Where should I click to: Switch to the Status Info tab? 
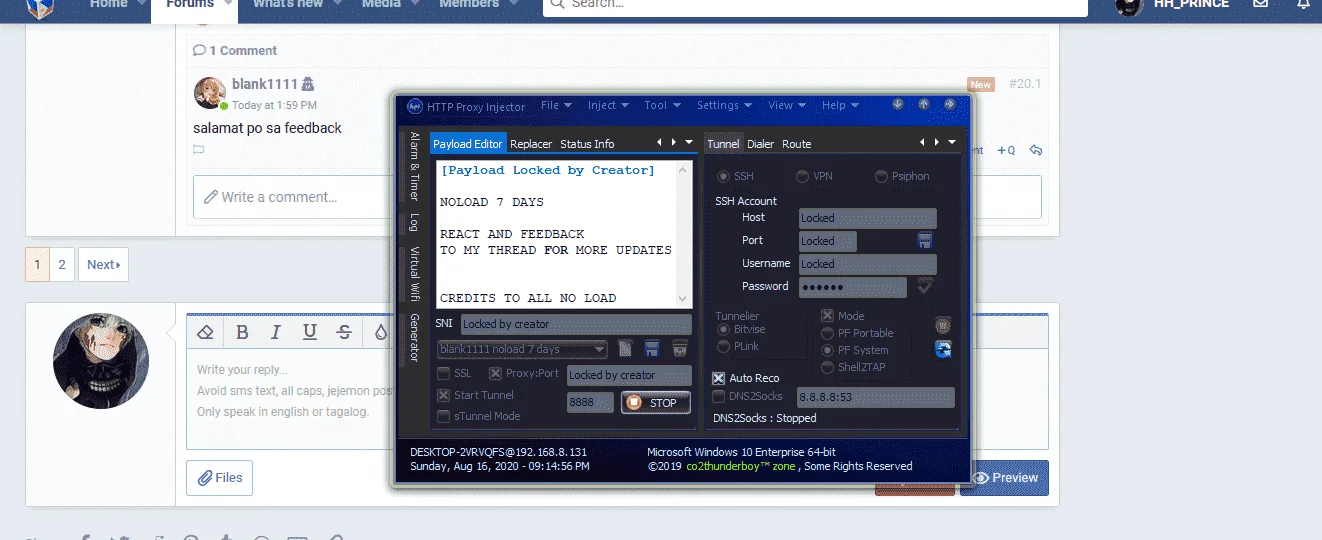tap(587, 144)
